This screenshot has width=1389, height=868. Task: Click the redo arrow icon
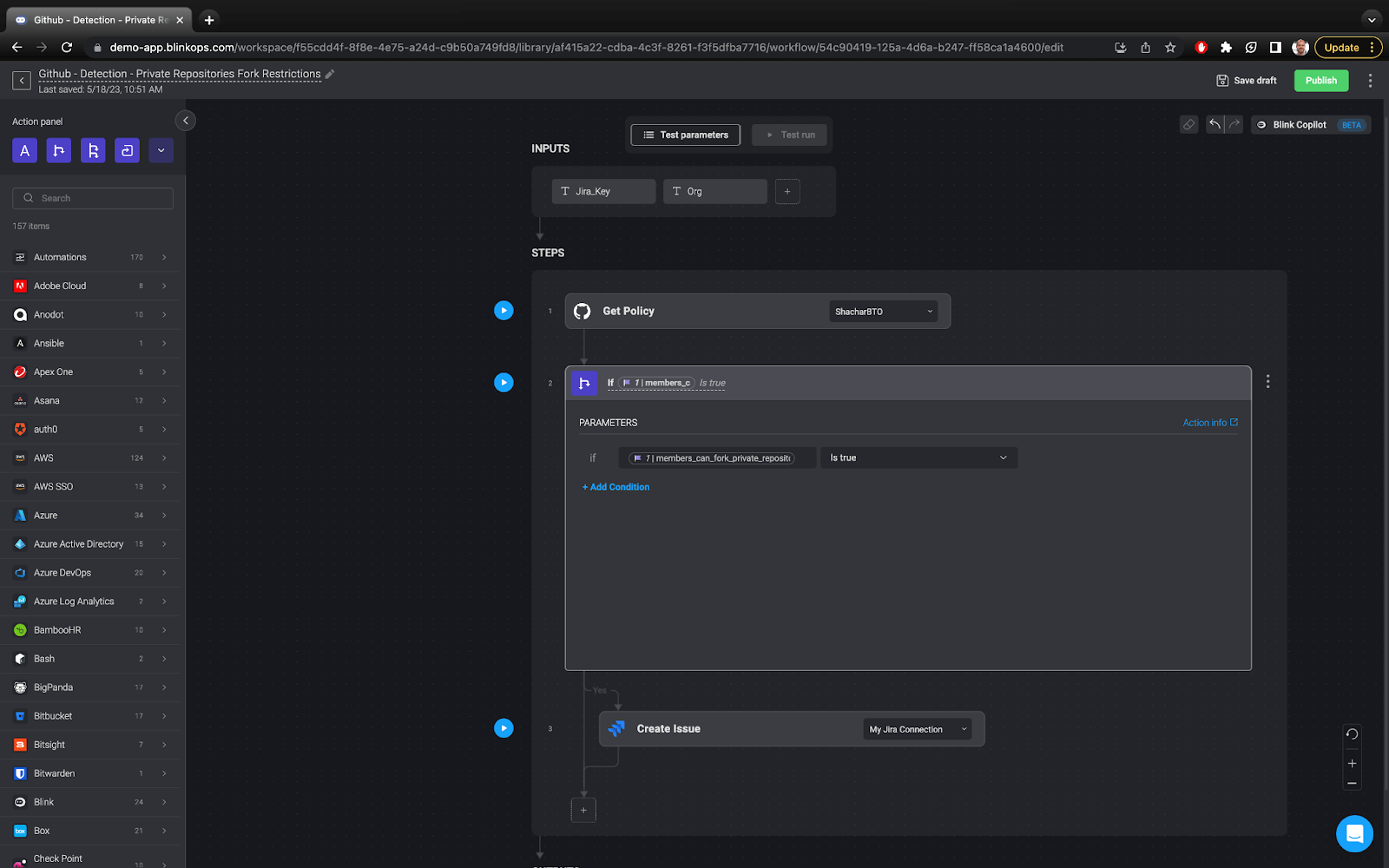click(x=1233, y=124)
